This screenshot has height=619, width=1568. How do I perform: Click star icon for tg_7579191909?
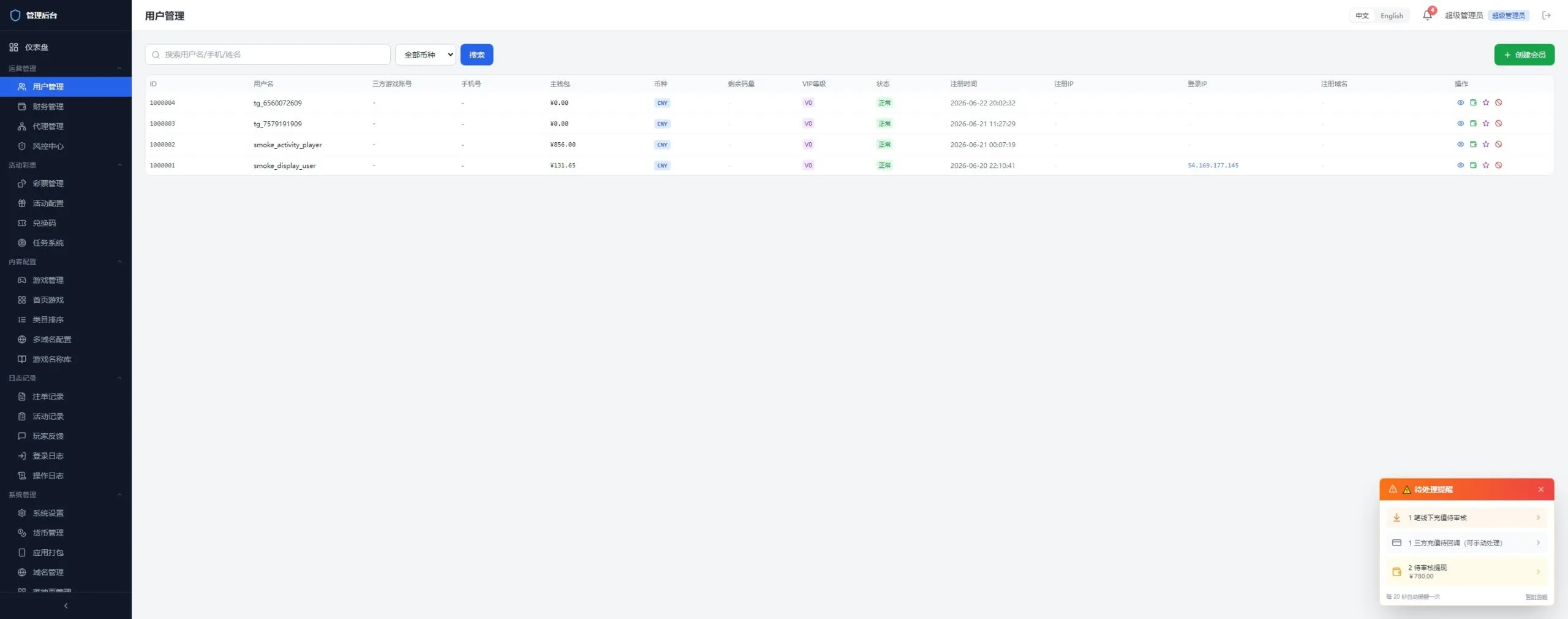[x=1485, y=123]
